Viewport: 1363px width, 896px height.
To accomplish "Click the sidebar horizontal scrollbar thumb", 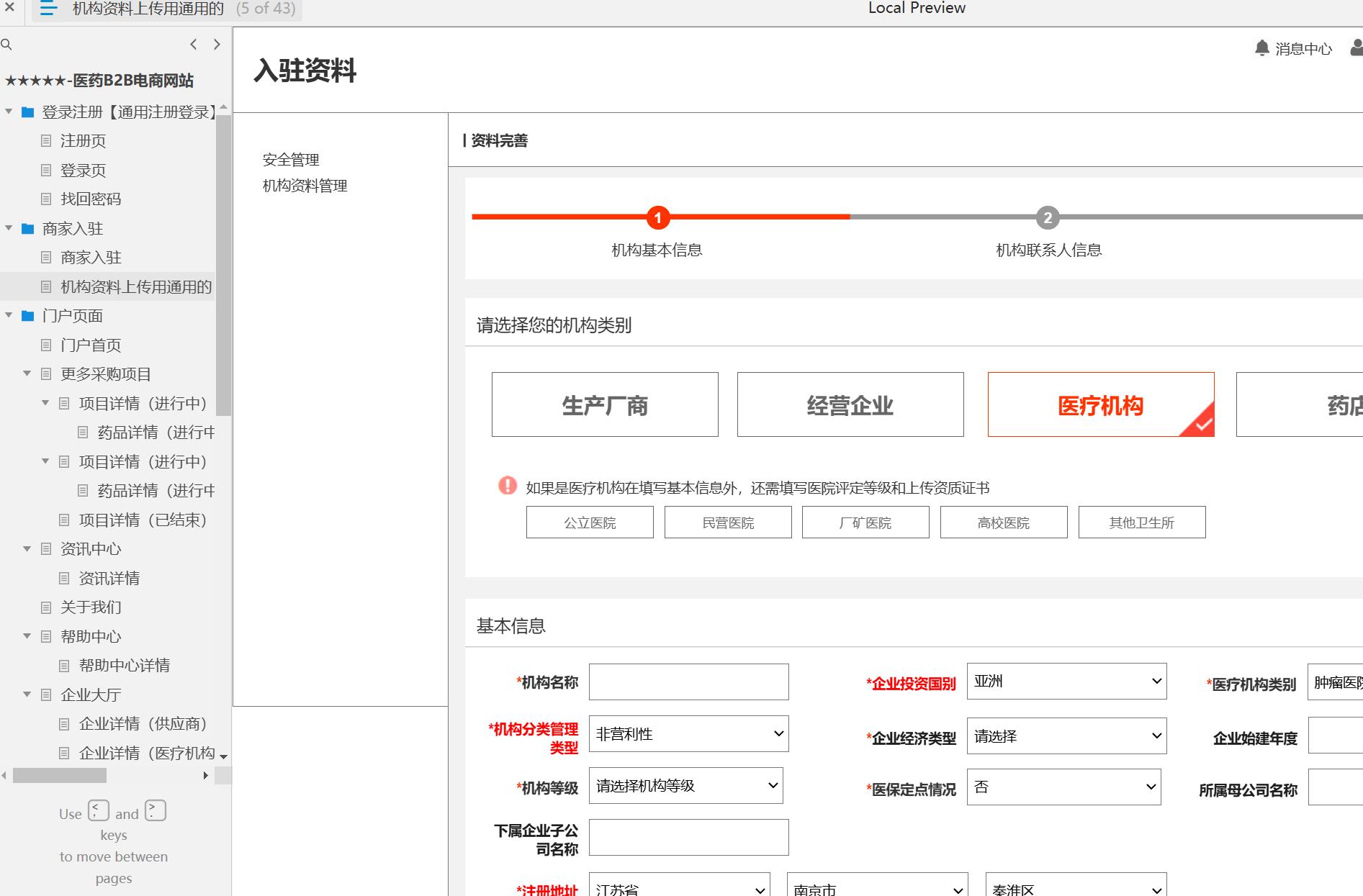I will 60,775.
